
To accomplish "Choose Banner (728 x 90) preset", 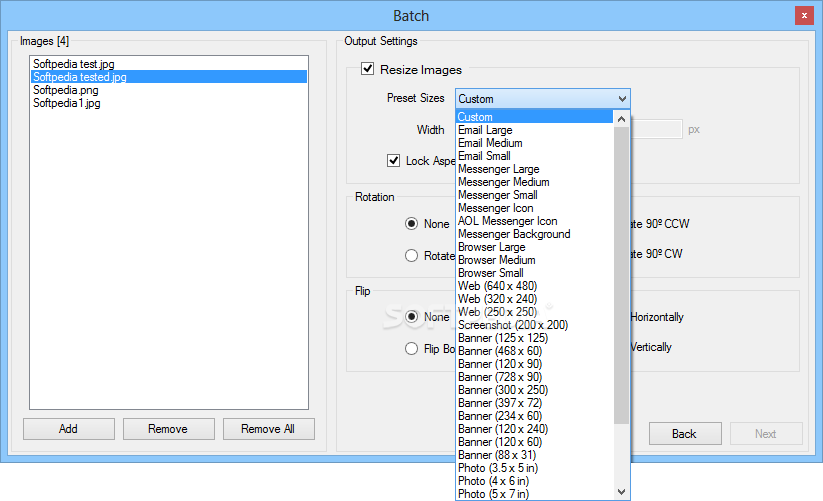I will (x=534, y=377).
